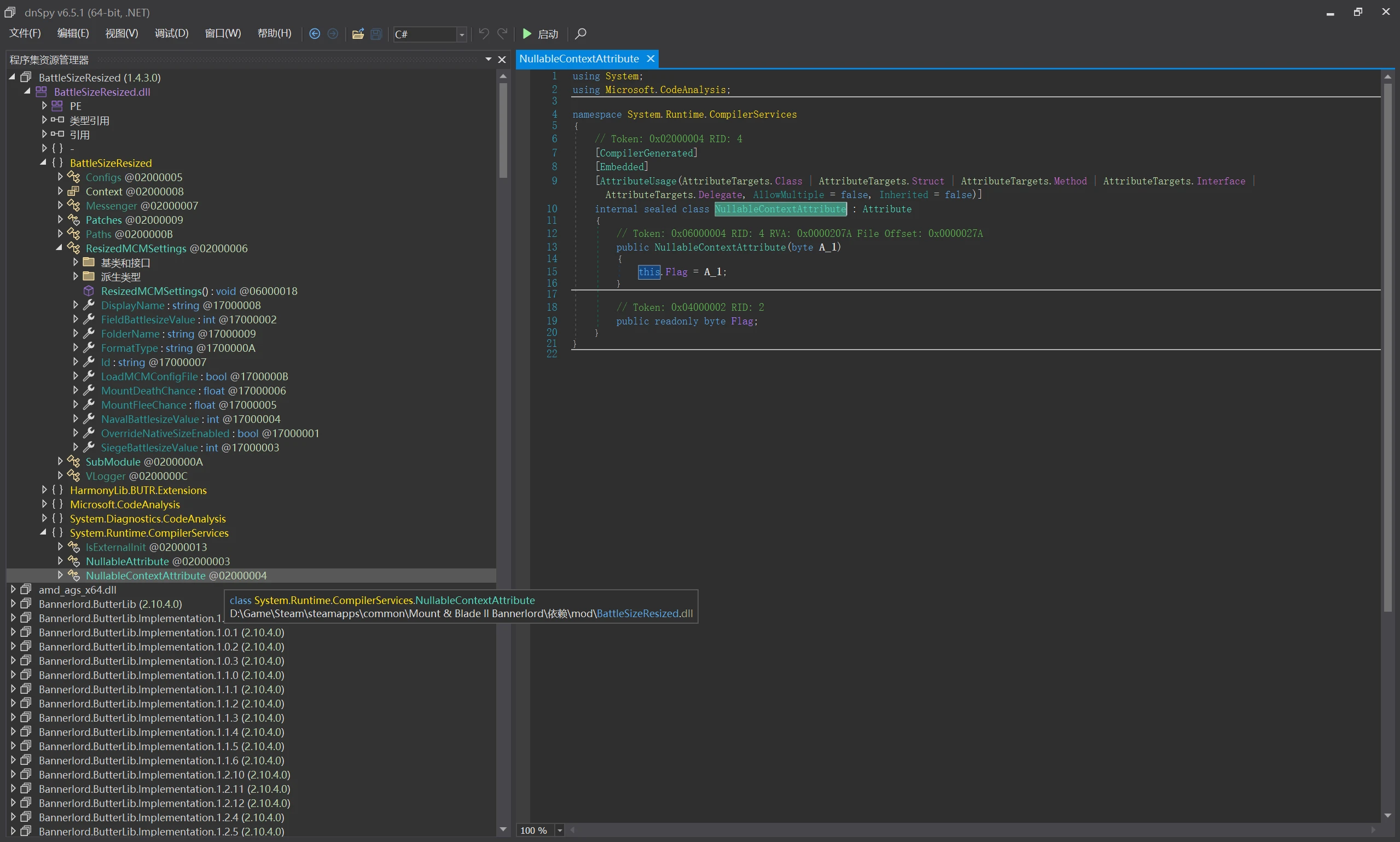Viewport: 1400px width, 842px height.
Task: Open the C# language dropdown
Action: click(x=462, y=34)
